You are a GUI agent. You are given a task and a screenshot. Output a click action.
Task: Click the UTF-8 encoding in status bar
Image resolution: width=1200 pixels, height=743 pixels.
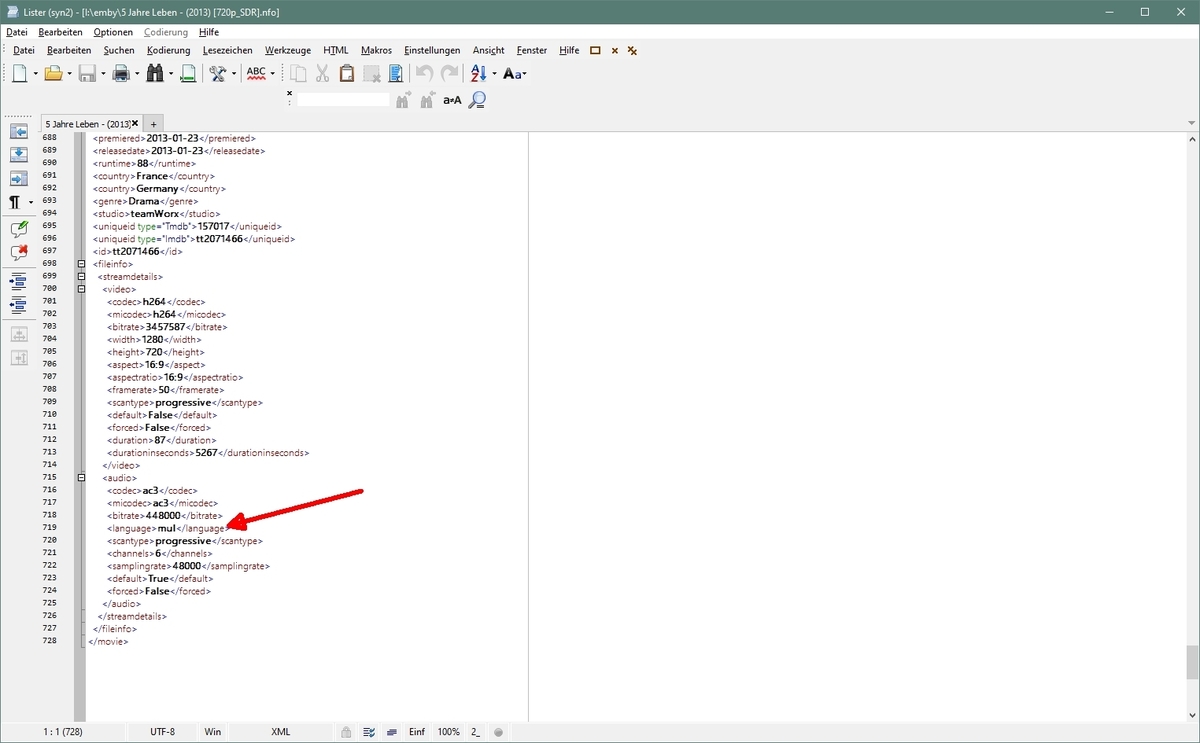click(x=162, y=732)
